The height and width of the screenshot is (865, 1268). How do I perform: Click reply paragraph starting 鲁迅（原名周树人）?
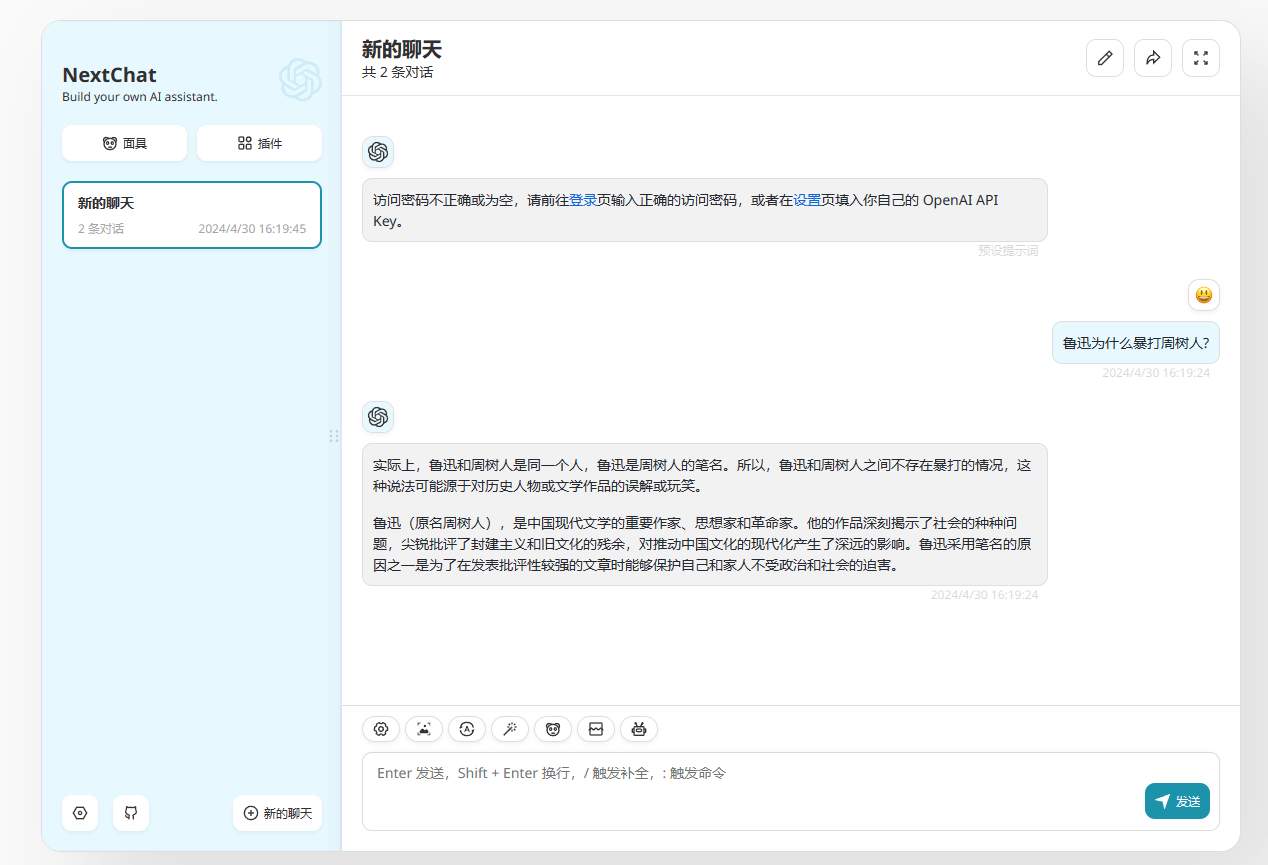click(x=702, y=544)
